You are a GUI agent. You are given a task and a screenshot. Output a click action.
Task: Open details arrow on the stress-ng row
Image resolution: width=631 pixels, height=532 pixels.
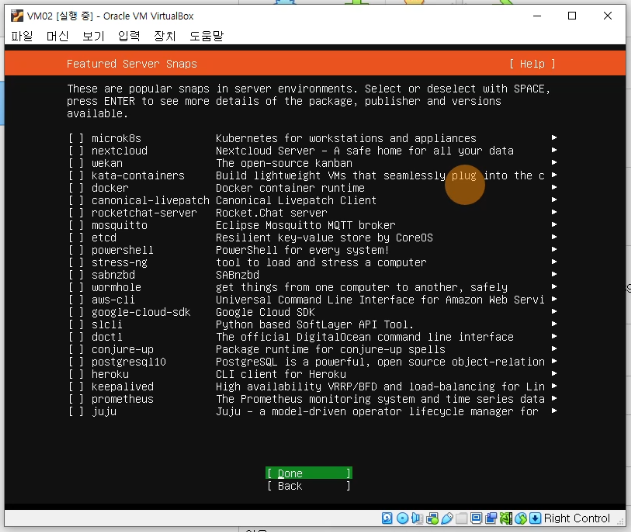554,262
